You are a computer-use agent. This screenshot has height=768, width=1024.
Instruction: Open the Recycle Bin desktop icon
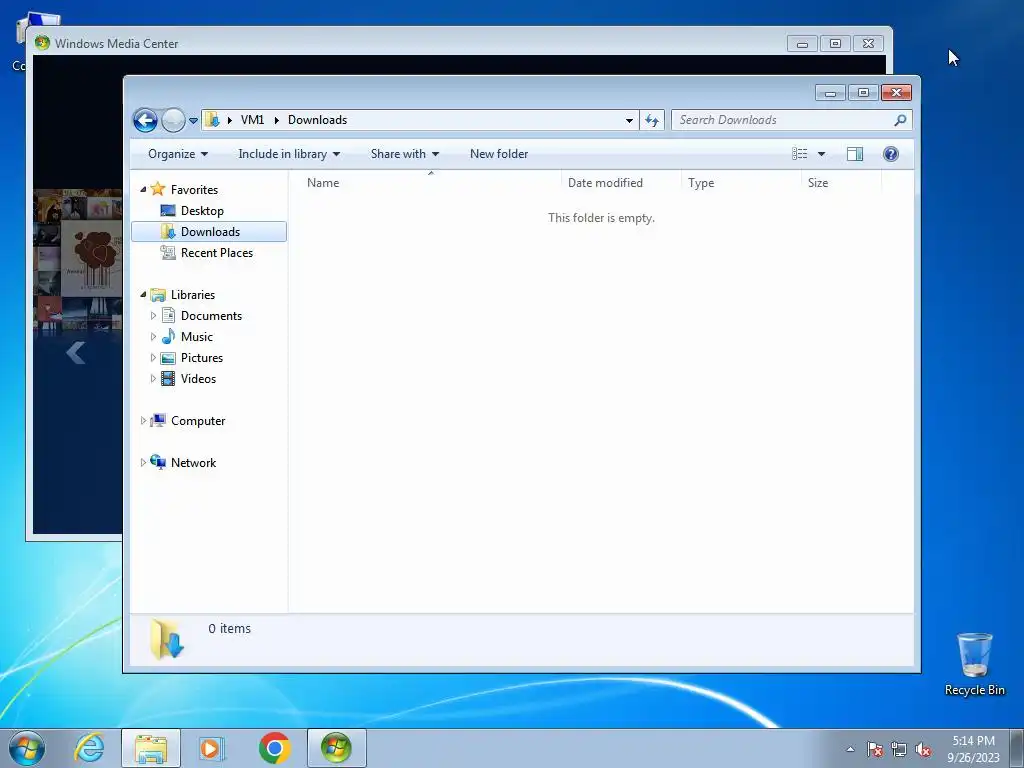point(974,664)
